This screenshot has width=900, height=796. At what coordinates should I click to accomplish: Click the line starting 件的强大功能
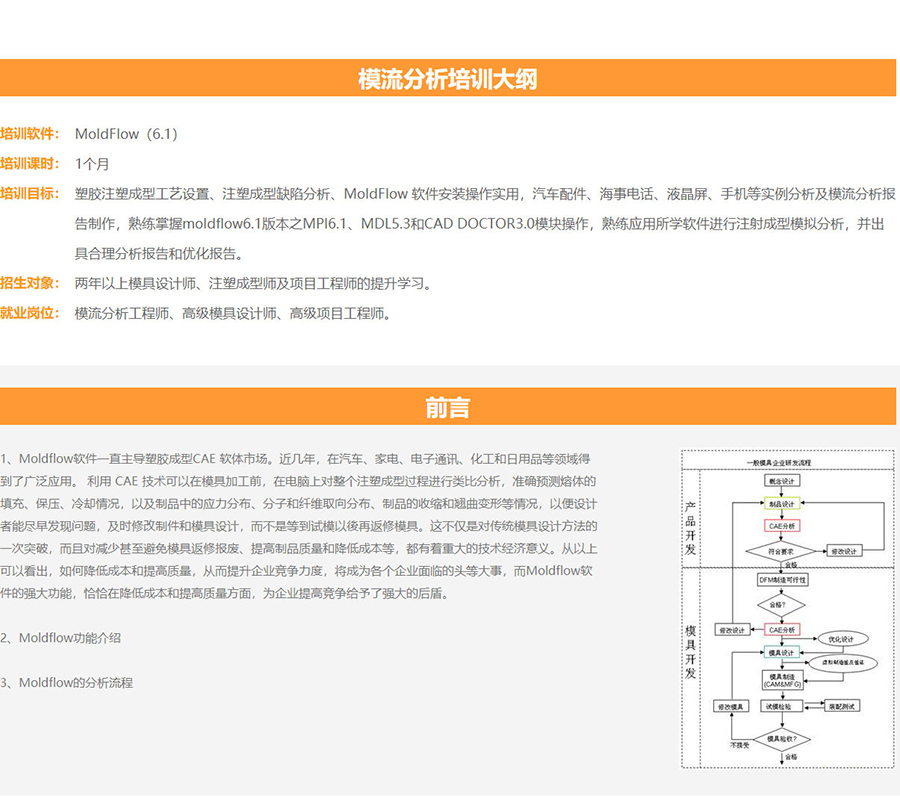[224, 593]
